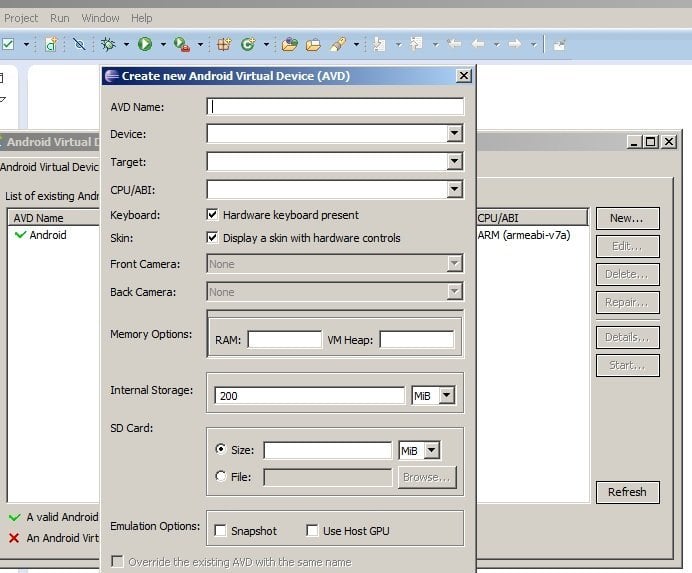Click the Open Task folder icon
This screenshot has height=573, width=692.
pos(313,45)
